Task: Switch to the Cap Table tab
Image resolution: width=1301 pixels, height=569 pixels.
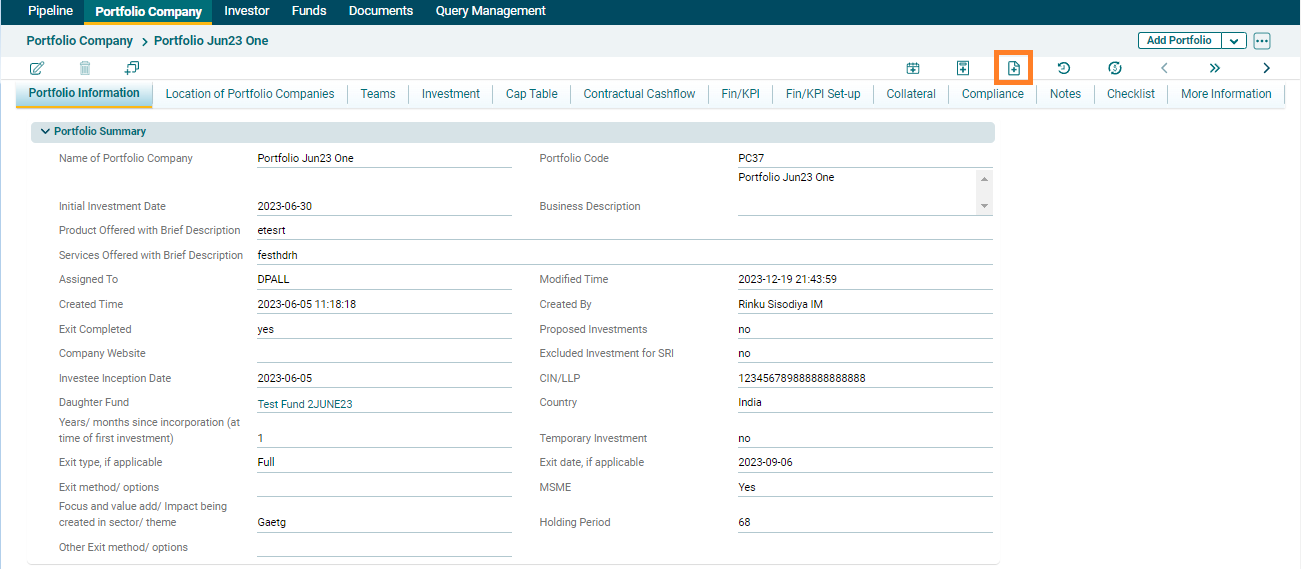Action: 531,94
